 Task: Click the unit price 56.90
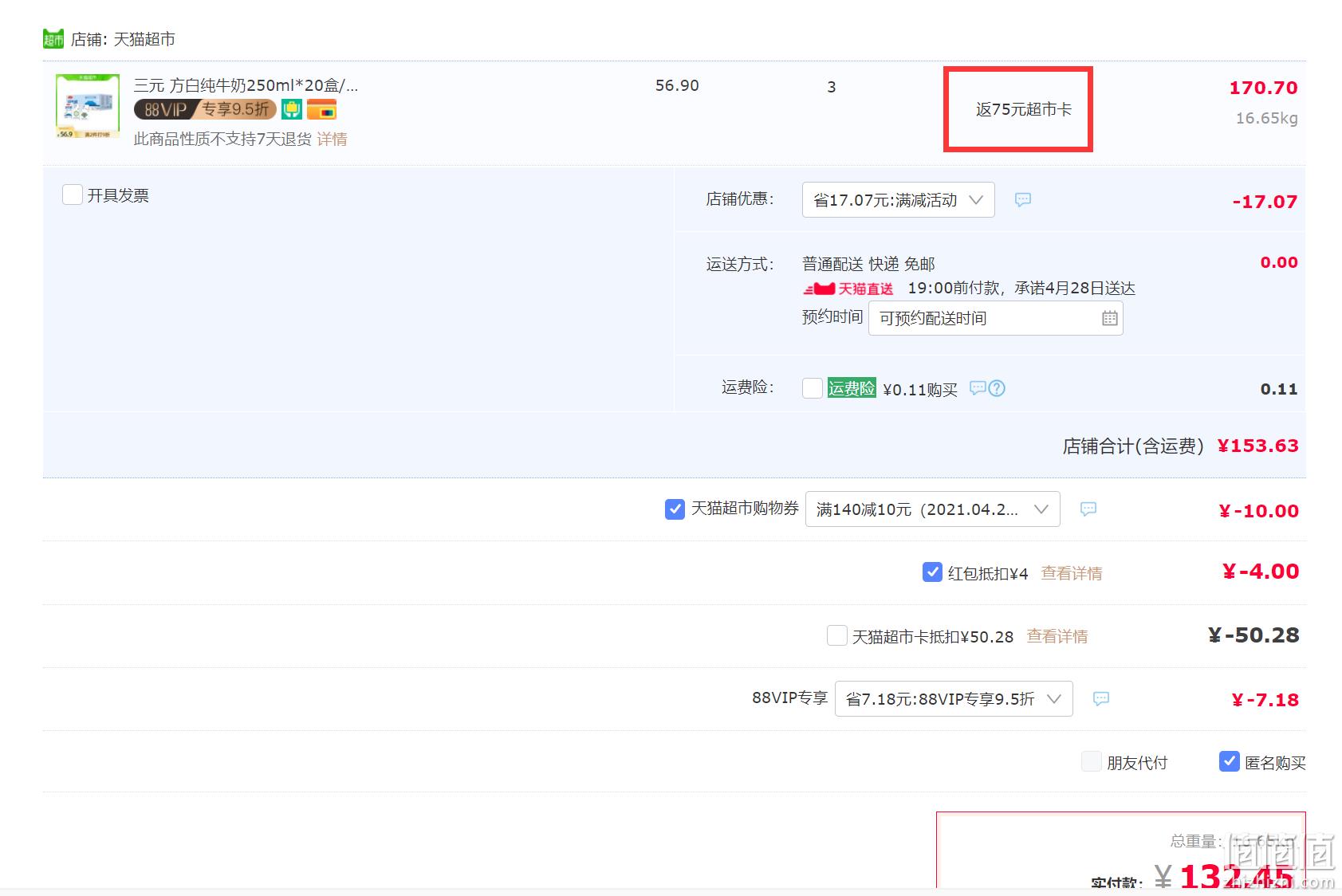[x=677, y=85]
